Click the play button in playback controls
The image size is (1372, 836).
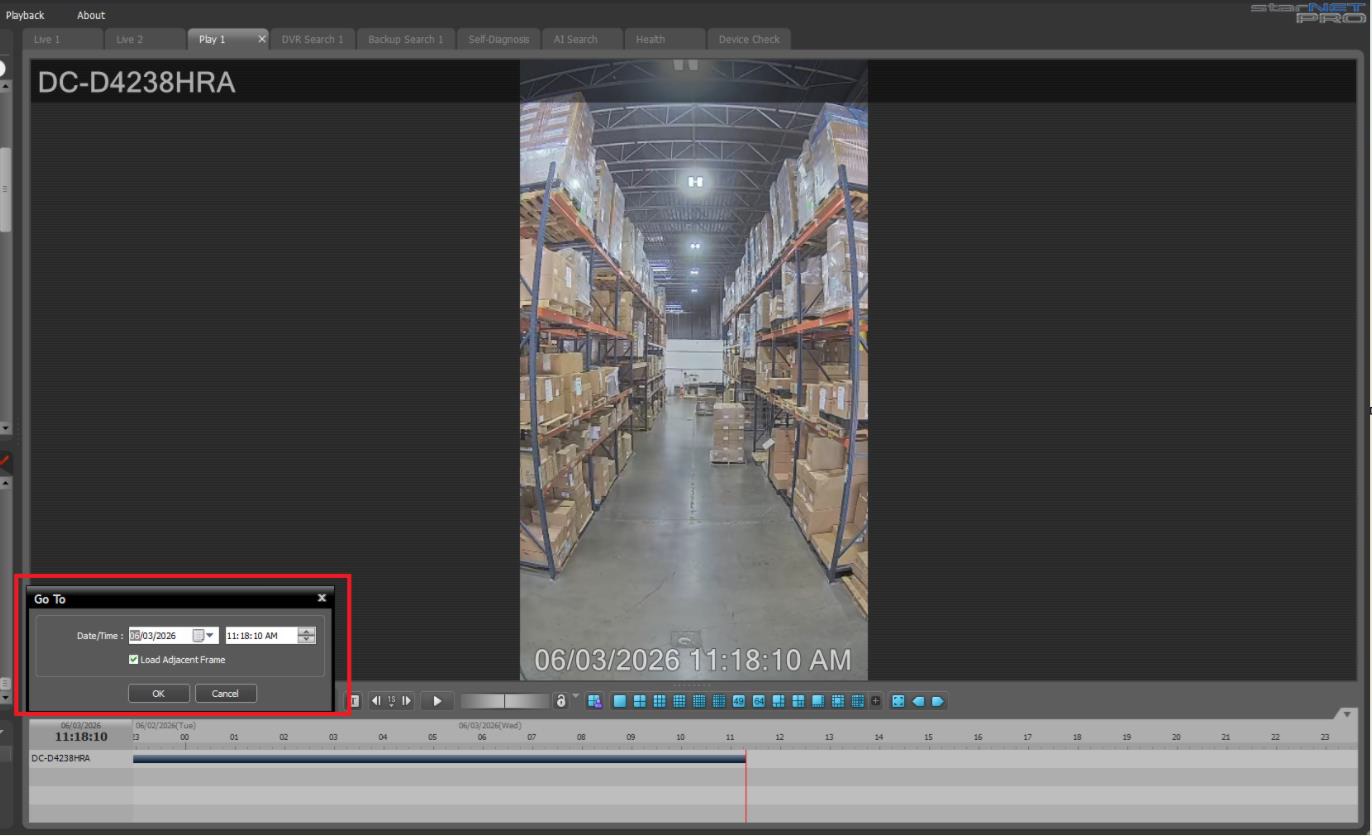[437, 701]
